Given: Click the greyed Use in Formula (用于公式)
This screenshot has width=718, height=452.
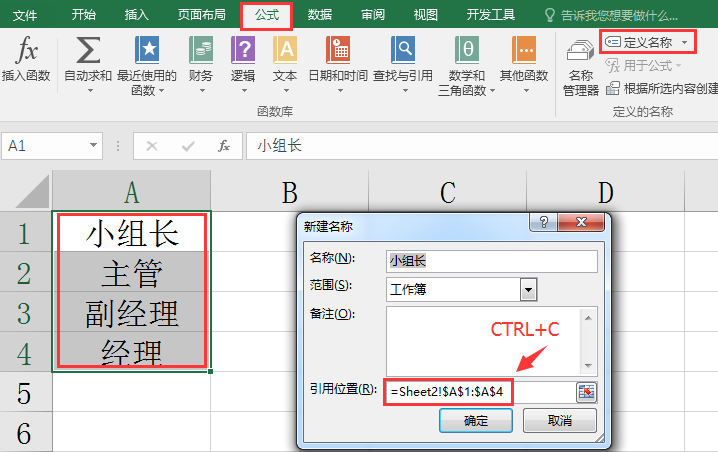Looking at the screenshot, I should [x=642, y=66].
